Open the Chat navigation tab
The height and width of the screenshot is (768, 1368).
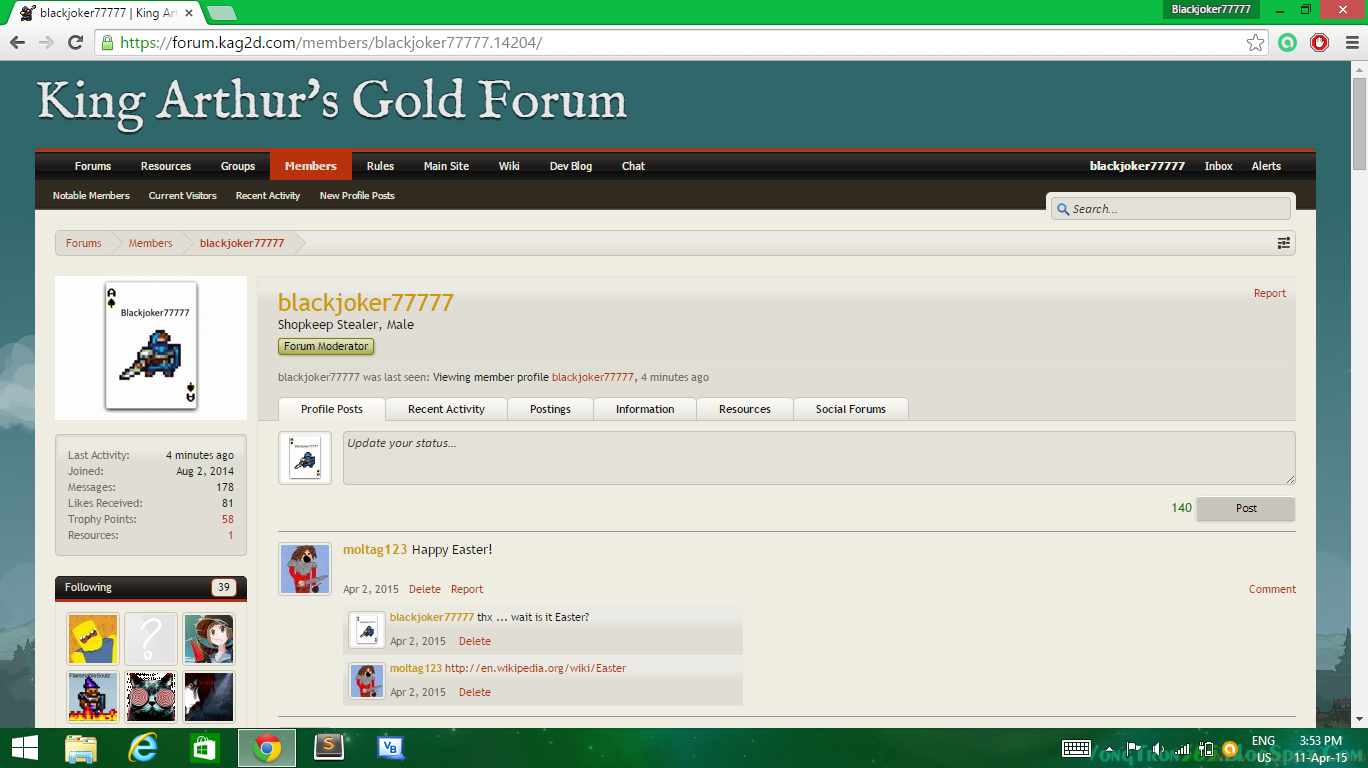(x=633, y=166)
